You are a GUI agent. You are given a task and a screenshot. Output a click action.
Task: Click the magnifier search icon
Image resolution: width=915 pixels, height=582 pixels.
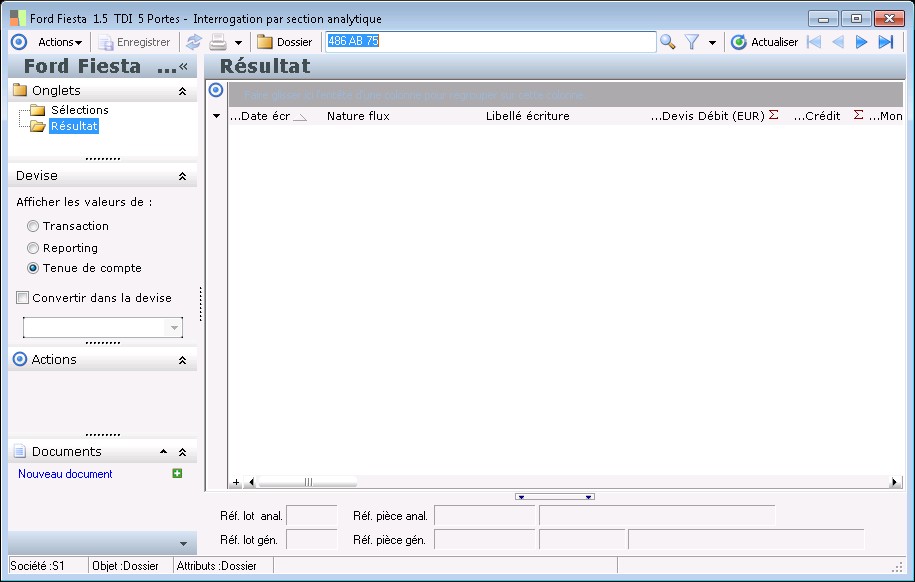coord(668,42)
